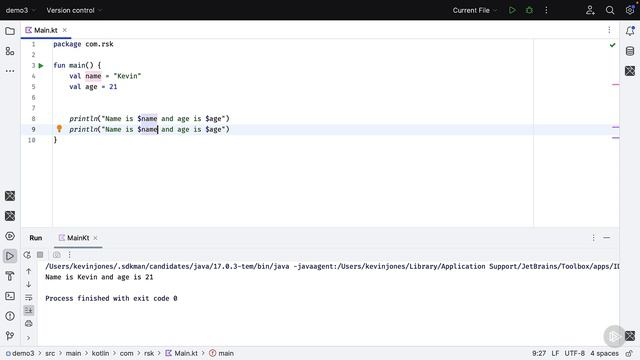Open the 9:27 line and column indicator
The height and width of the screenshot is (360, 640).
tap(539, 353)
